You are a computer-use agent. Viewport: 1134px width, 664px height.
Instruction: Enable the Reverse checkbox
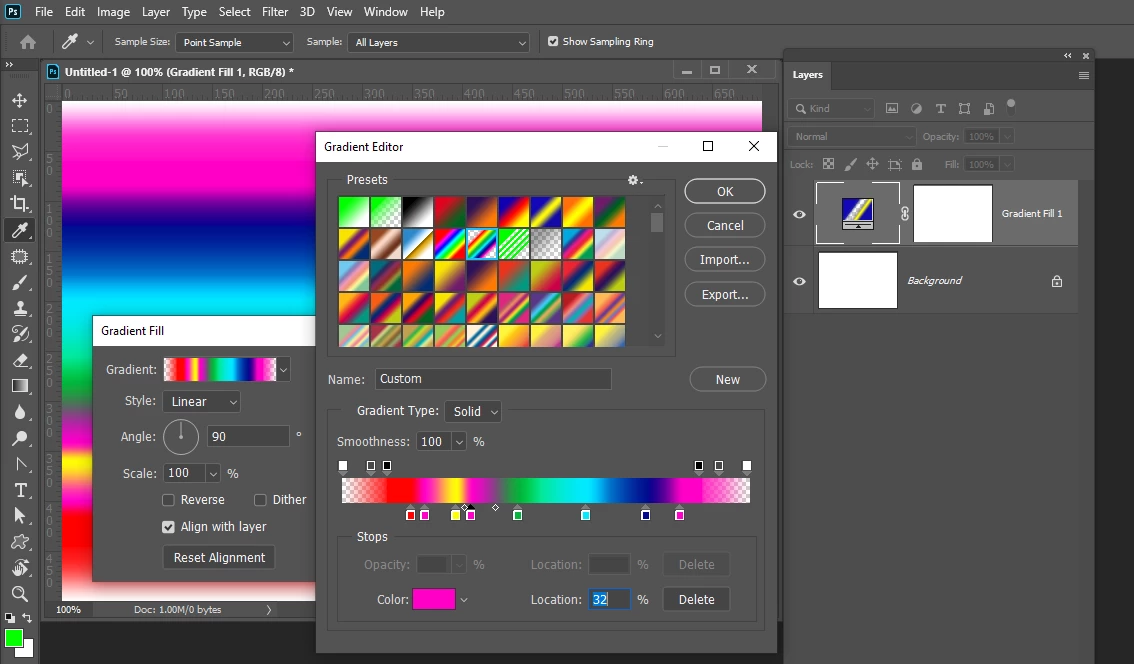point(169,500)
